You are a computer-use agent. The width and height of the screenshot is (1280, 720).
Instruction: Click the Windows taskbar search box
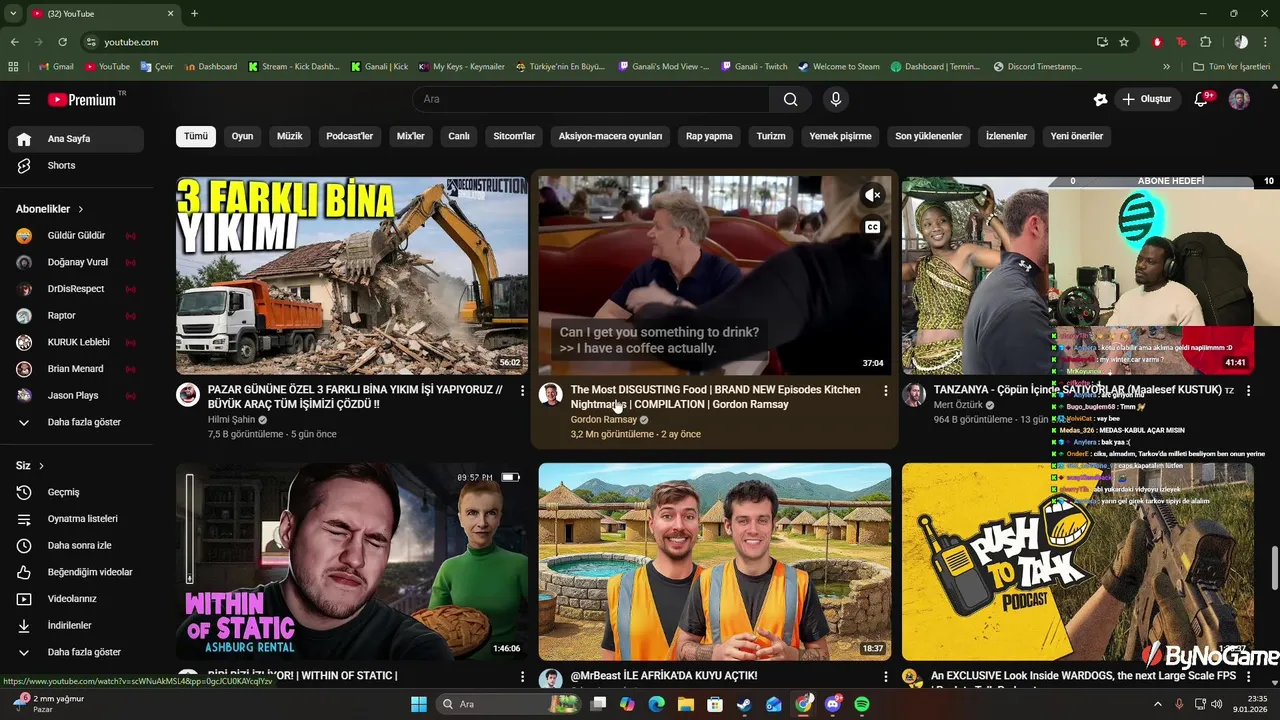click(x=507, y=704)
